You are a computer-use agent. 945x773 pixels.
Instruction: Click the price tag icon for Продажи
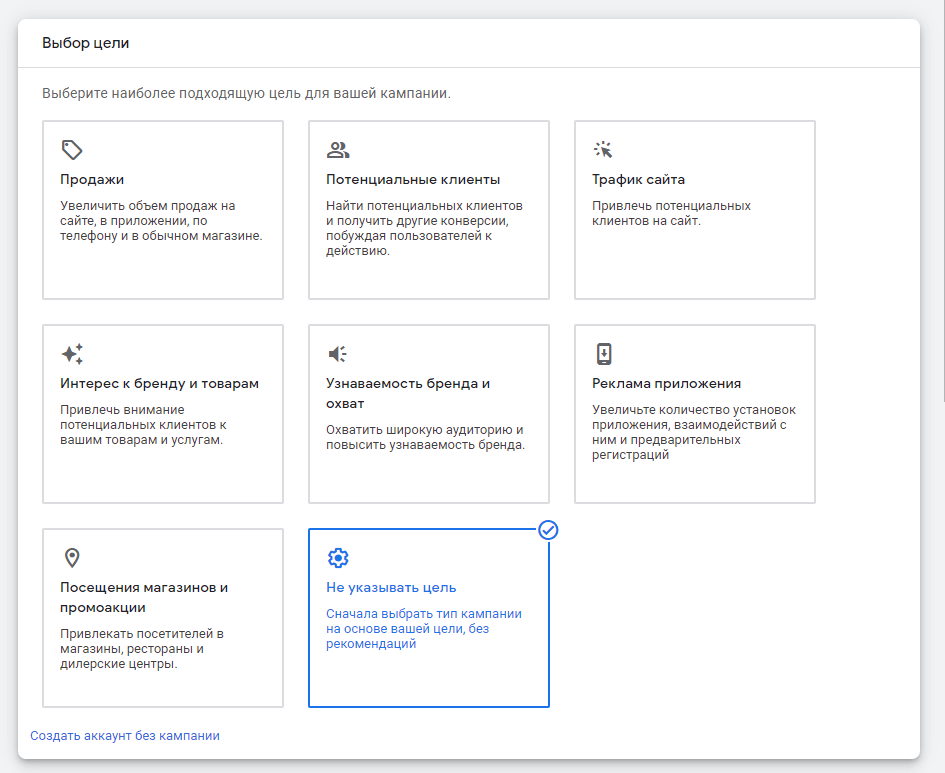pyautogui.click(x=71, y=150)
